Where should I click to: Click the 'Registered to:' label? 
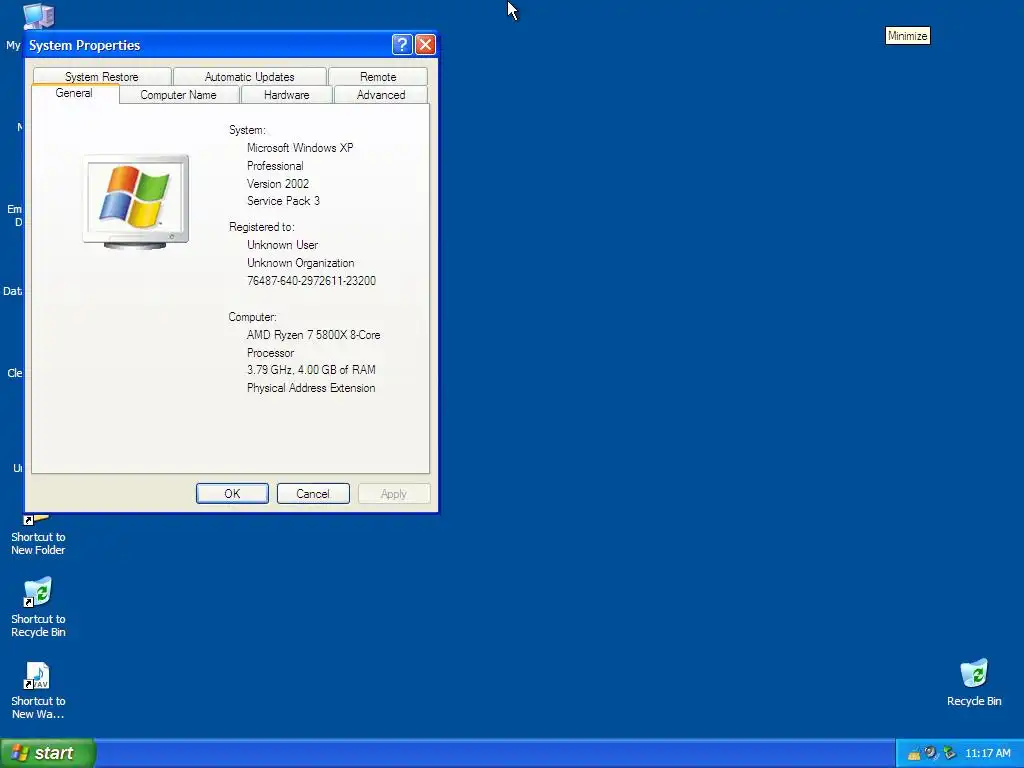click(x=261, y=227)
